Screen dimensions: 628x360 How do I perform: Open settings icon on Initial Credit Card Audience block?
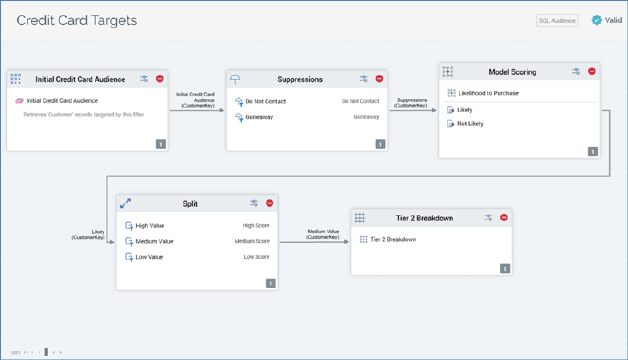[144, 79]
